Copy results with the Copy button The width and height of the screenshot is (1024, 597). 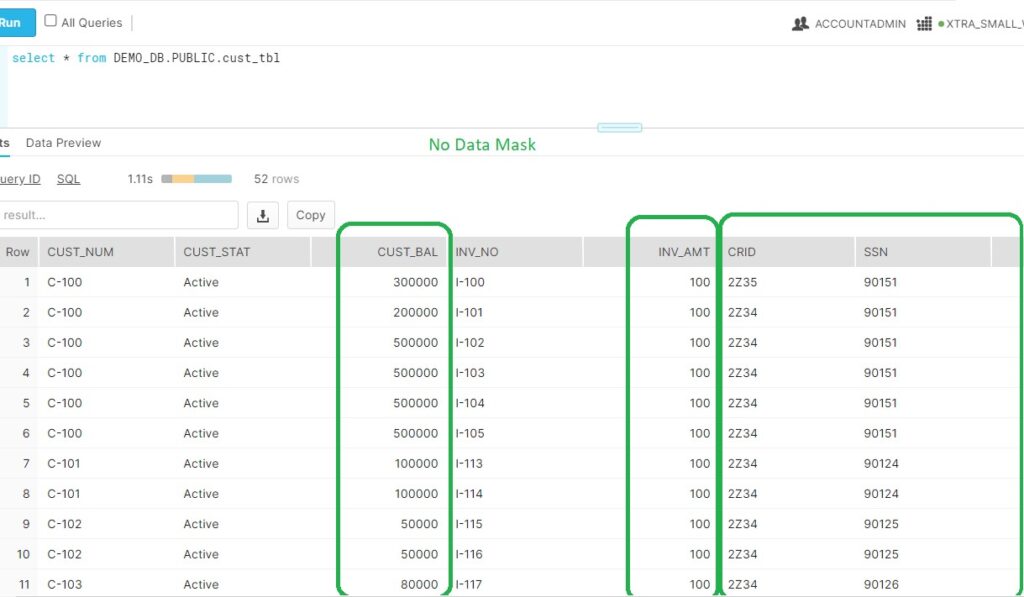(x=310, y=215)
